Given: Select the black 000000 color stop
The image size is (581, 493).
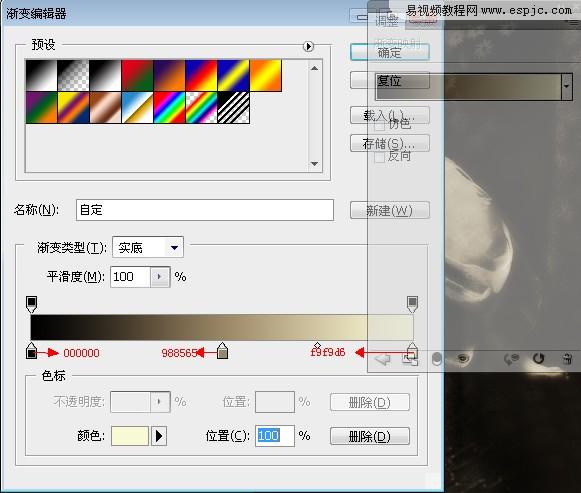Looking at the screenshot, I should pos(31,351).
